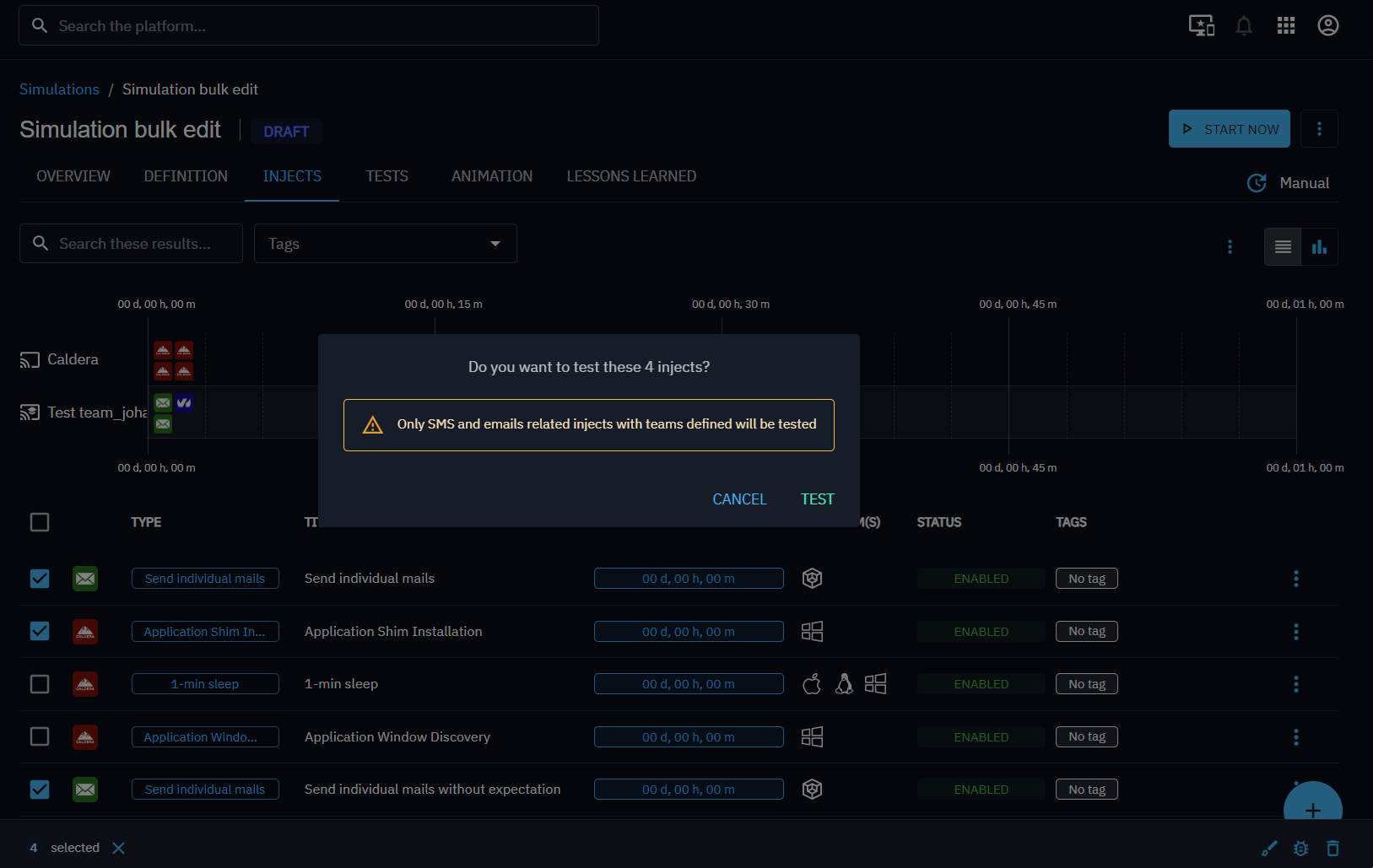Image resolution: width=1373 pixels, height=868 pixels.
Task: Open row actions for Application Shim Installation
Action: [x=1295, y=632]
